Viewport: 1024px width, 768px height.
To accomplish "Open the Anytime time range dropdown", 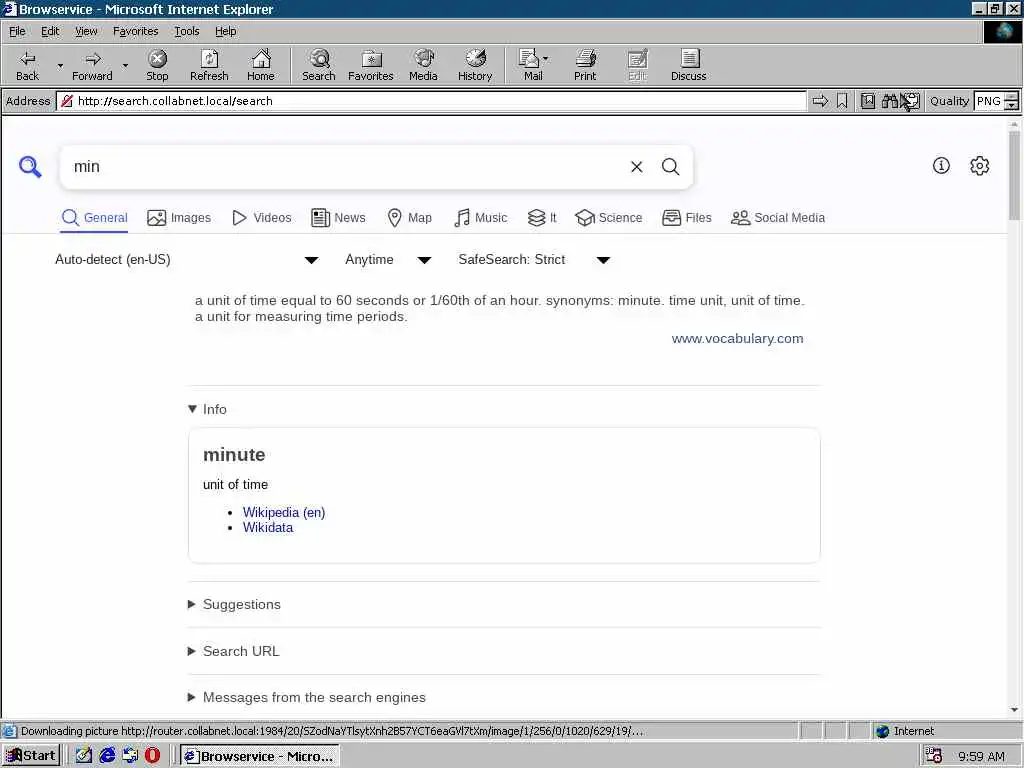I will tap(388, 260).
